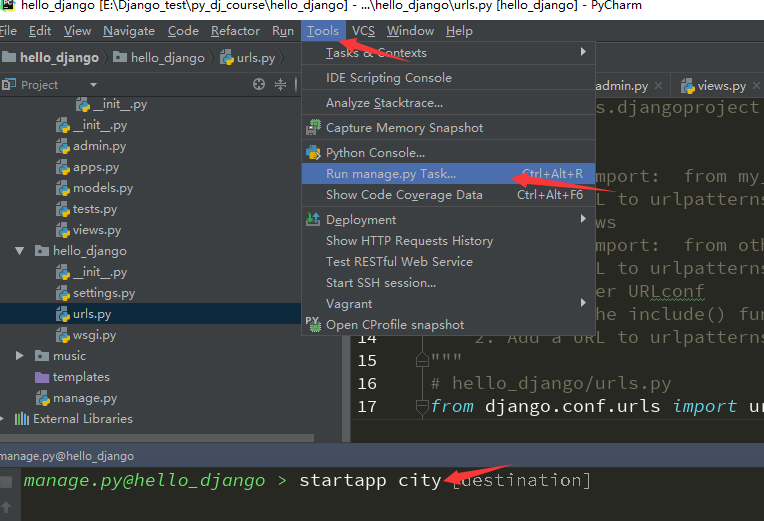This screenshot has height=521, width=764.
Task: Open the Run menu
Action: (x=283, y=31)
